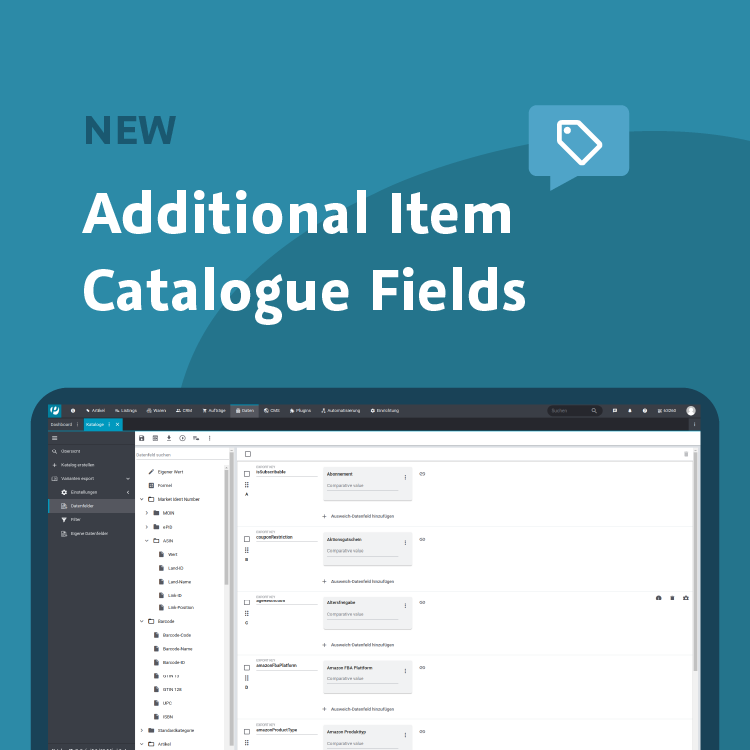Click Ausweich-Datenfeld hinzufügen under Amazon FBA Plattform
Viewport: 750px width, 750px height.
[x=358, y=709]
